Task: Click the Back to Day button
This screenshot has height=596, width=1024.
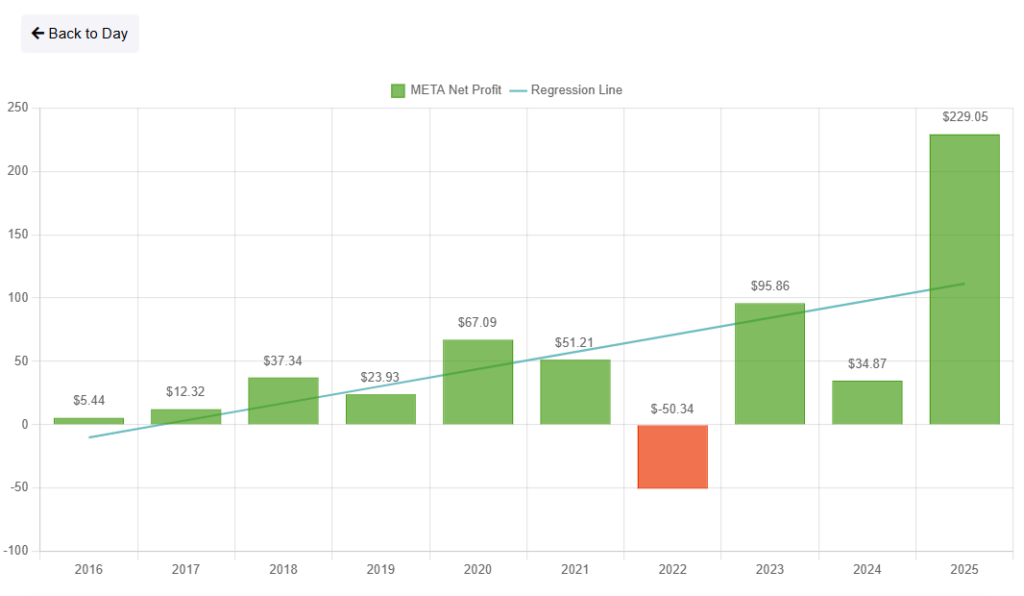Action: [x=80, y=33]
